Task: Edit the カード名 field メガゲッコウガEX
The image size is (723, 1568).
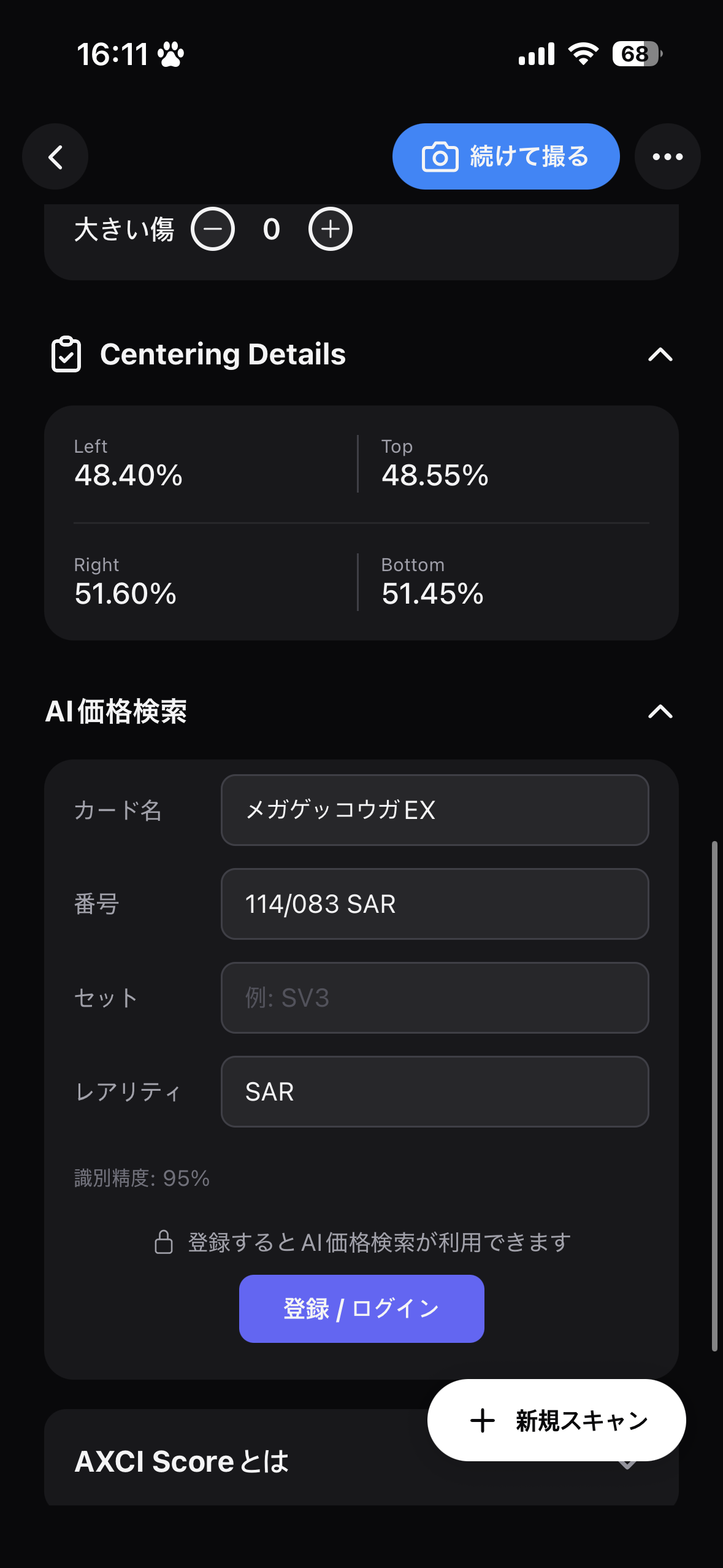Action: [435, 810]
